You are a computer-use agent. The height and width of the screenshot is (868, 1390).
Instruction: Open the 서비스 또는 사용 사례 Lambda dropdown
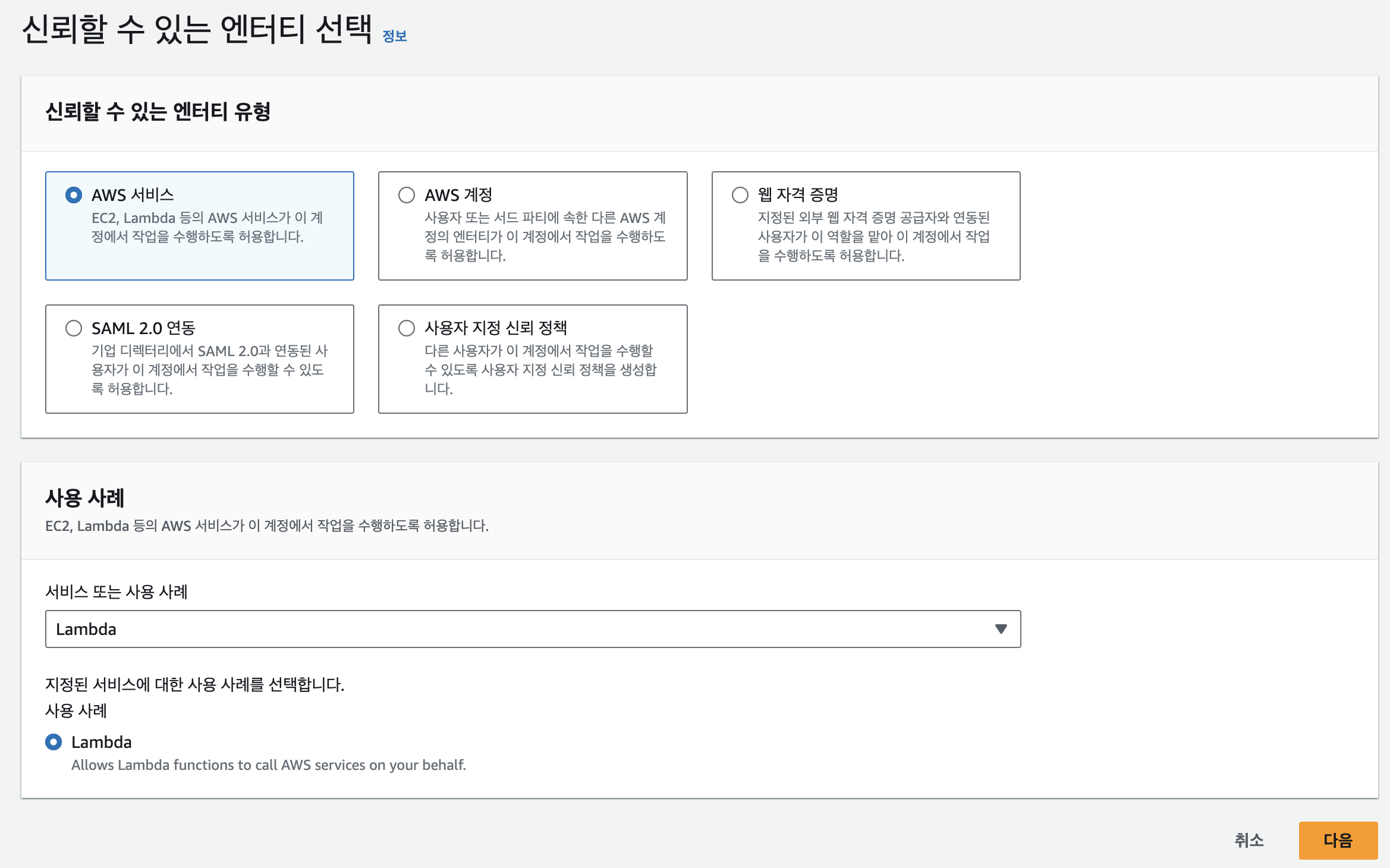[x=533, y=629]
